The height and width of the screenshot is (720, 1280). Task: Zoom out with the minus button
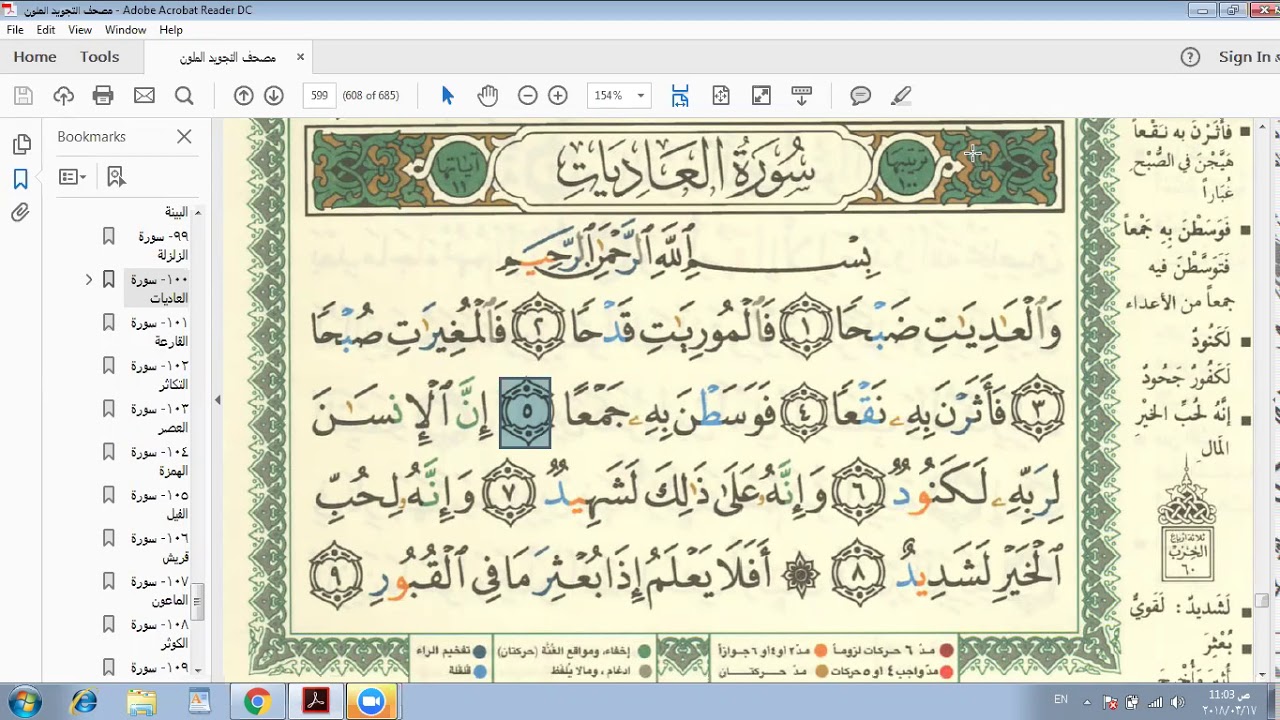click(527, 96)
